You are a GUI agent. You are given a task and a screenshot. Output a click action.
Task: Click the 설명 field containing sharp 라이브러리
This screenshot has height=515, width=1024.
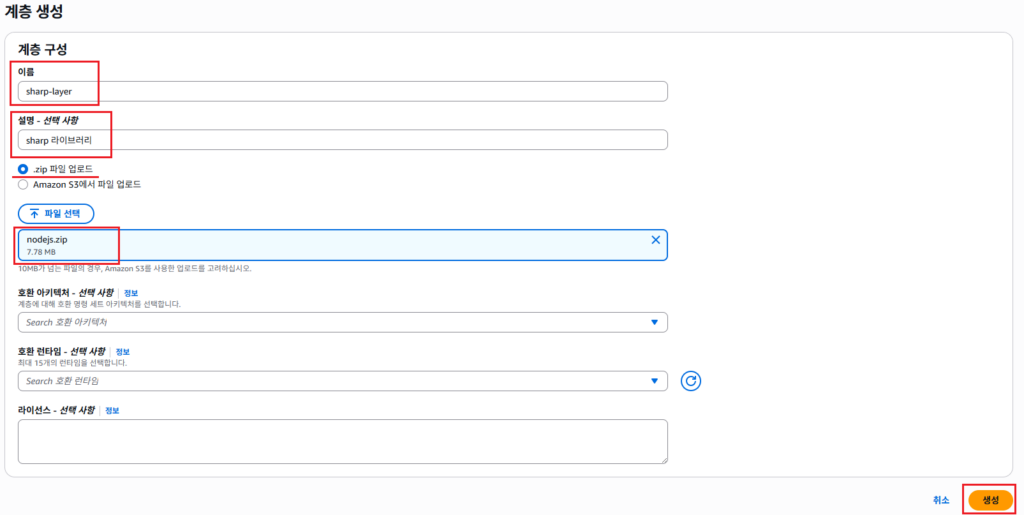342,140
